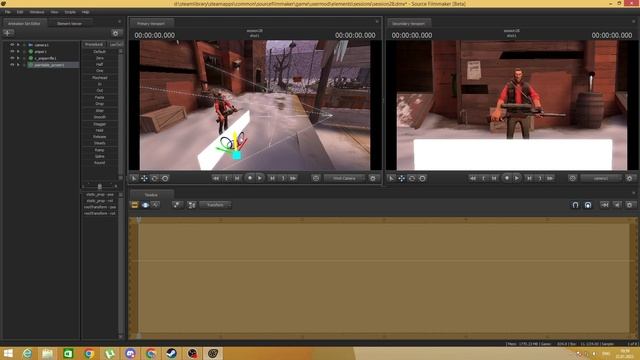Play in the Primary Viewport

pyautogui.click(x=260, y=178)
